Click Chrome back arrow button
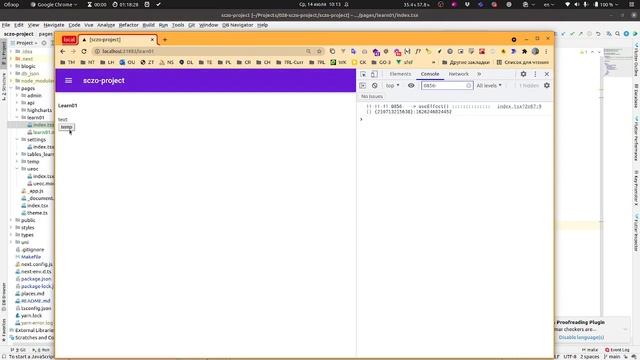 62,51
